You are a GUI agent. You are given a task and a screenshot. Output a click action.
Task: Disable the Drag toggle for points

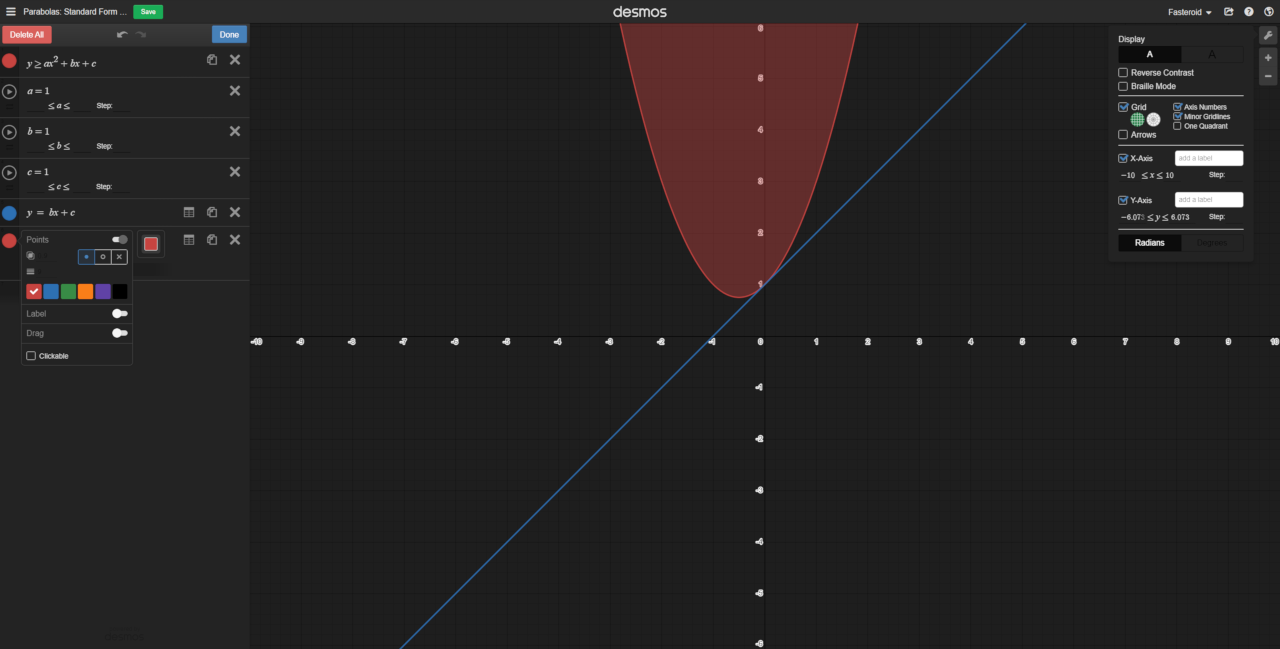(x=119, y=333)
